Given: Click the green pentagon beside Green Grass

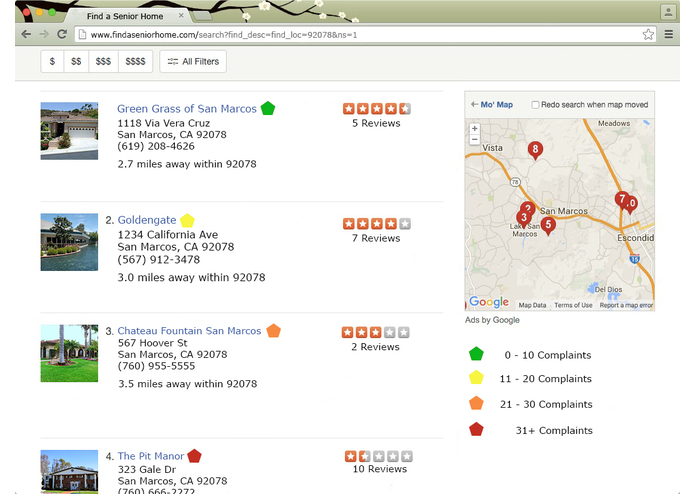Looking at the screenshot, I should (268, 108).
